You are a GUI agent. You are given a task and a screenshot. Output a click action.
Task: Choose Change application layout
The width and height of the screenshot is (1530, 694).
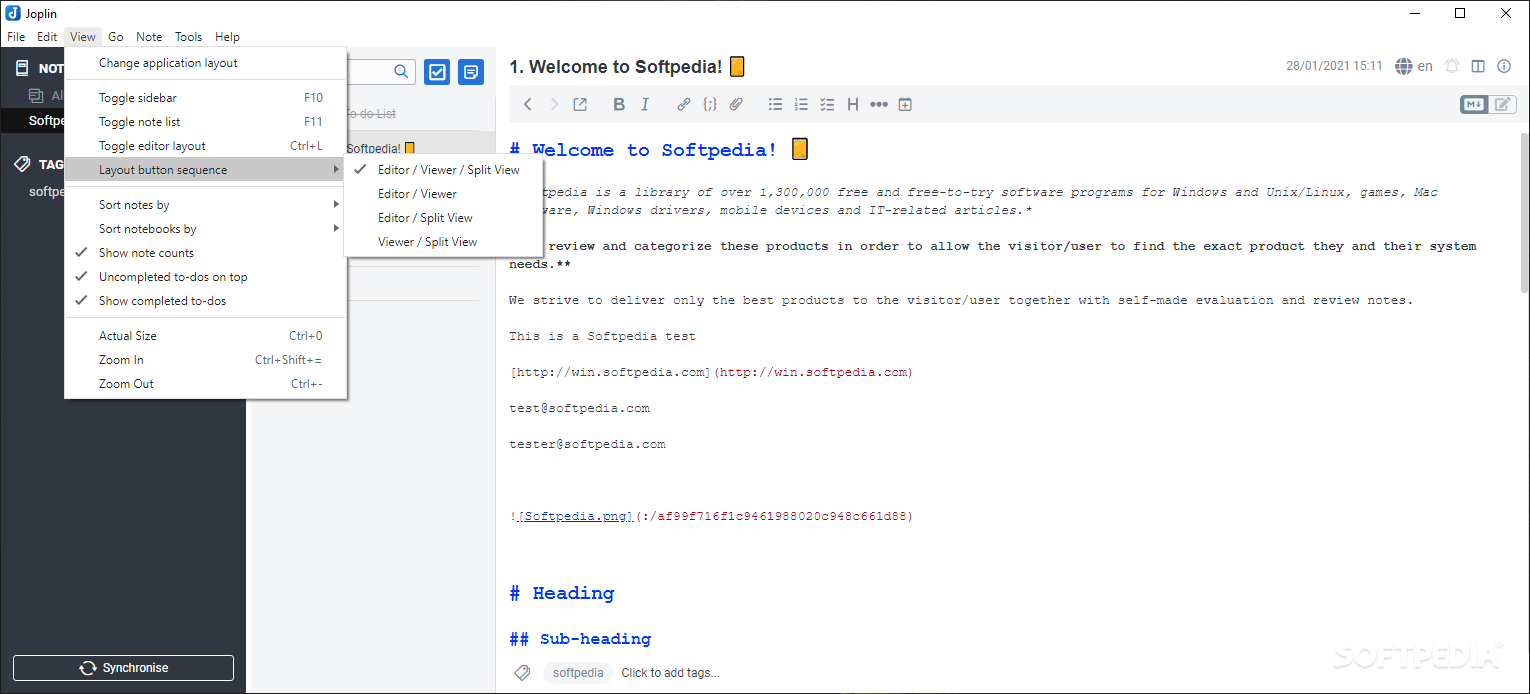click(x=206, y=63)
